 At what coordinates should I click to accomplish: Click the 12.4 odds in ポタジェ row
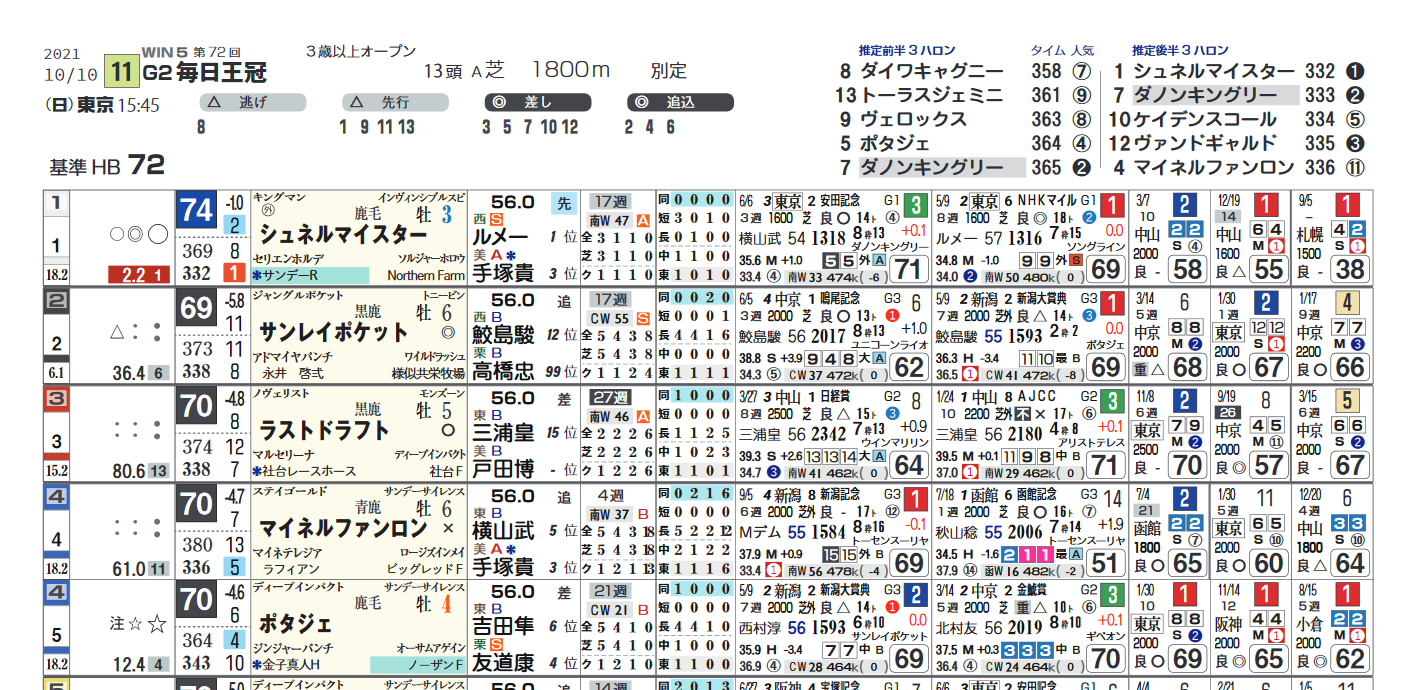[x=130, y=664]
